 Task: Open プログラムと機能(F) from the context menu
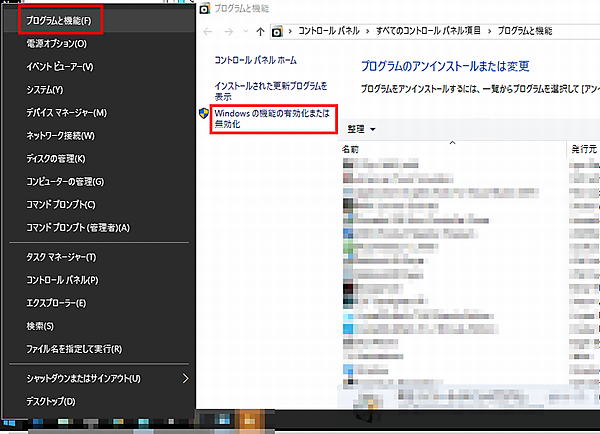[x=59, y=21]
